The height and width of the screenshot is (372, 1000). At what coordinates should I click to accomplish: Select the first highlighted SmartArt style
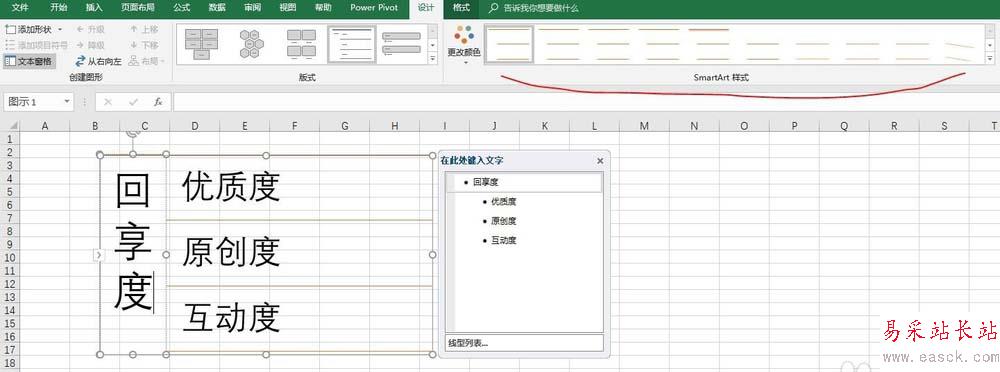(x=509, y=44)
